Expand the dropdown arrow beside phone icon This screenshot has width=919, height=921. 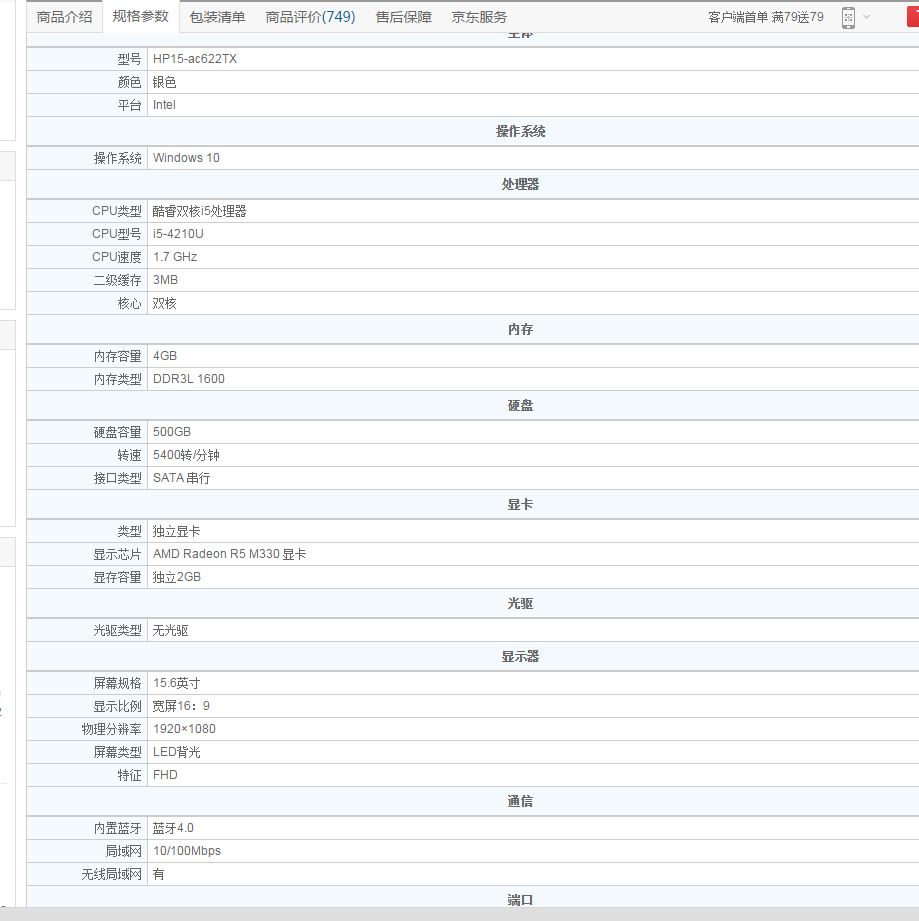pos(866,17)
